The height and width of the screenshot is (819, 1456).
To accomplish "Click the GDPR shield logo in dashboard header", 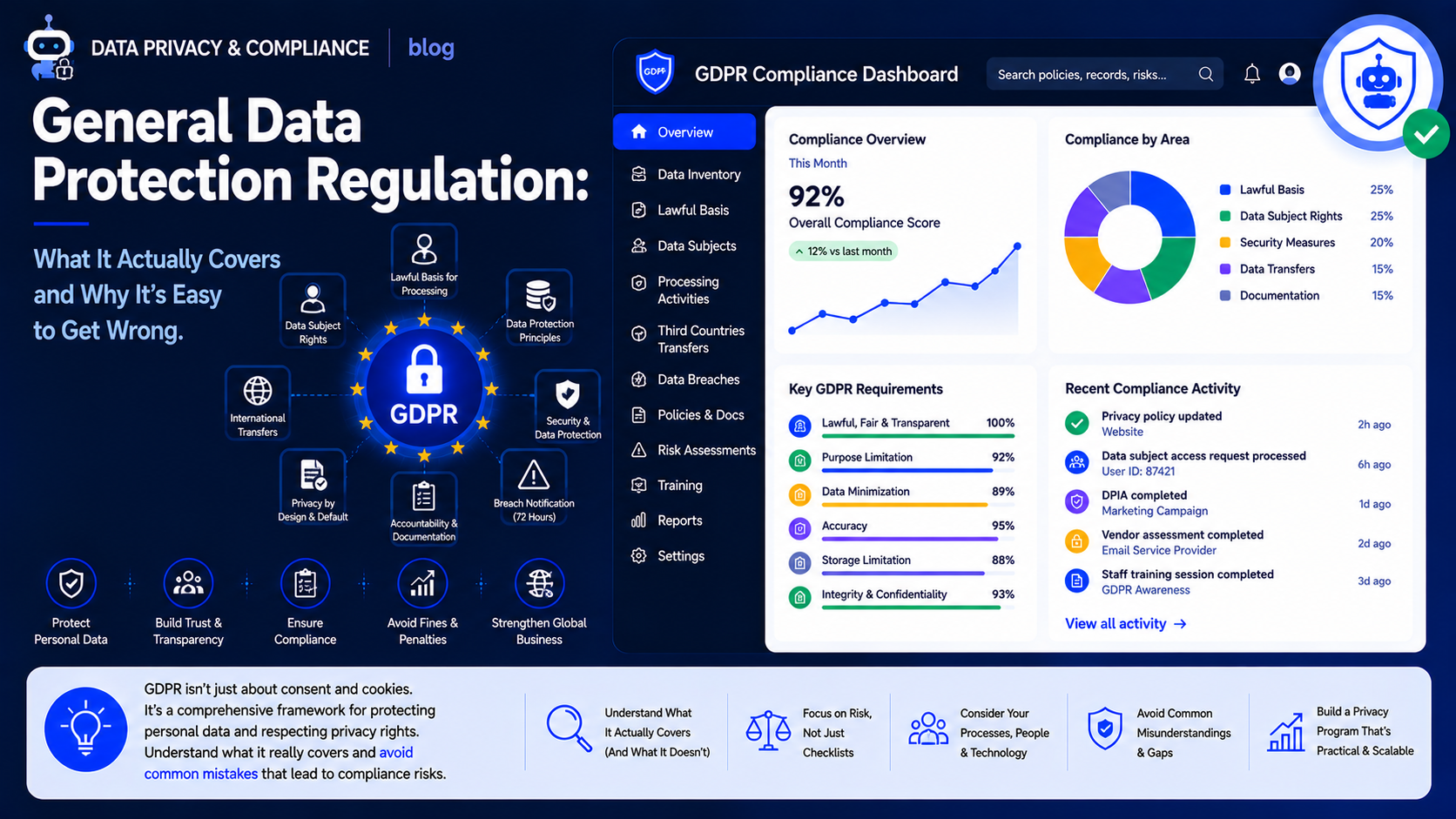I will (x=655, y=72).
